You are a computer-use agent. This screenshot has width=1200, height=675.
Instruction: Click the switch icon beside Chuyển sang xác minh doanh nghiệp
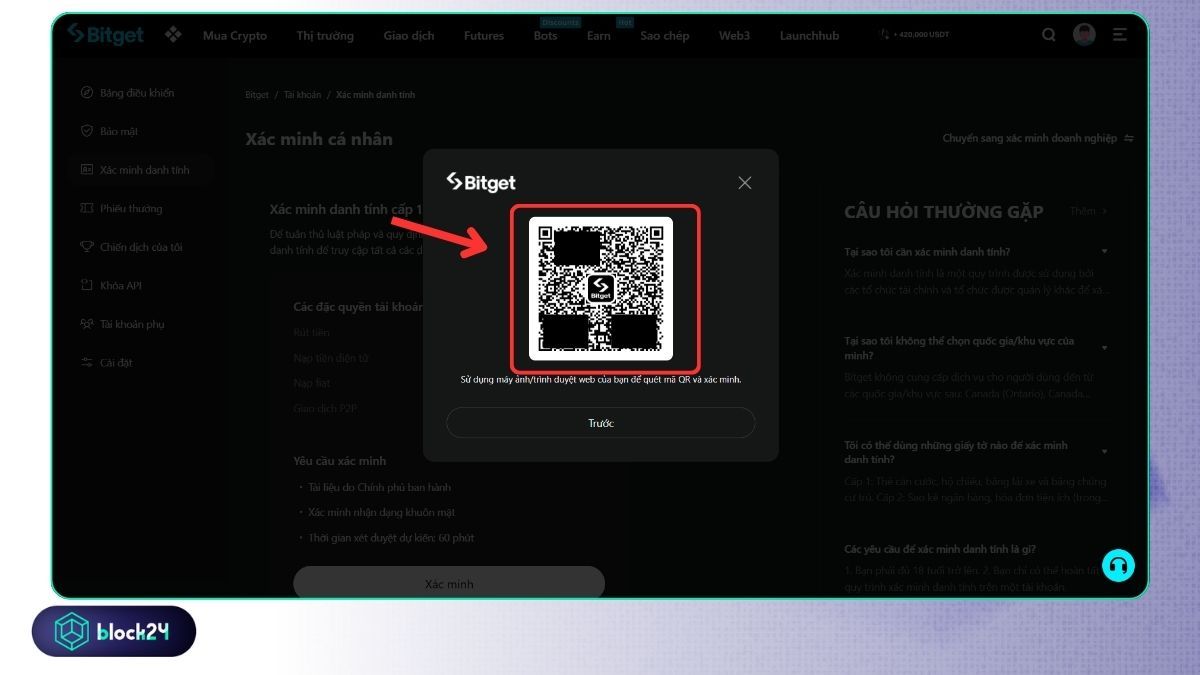click(x=1129, y=138)
